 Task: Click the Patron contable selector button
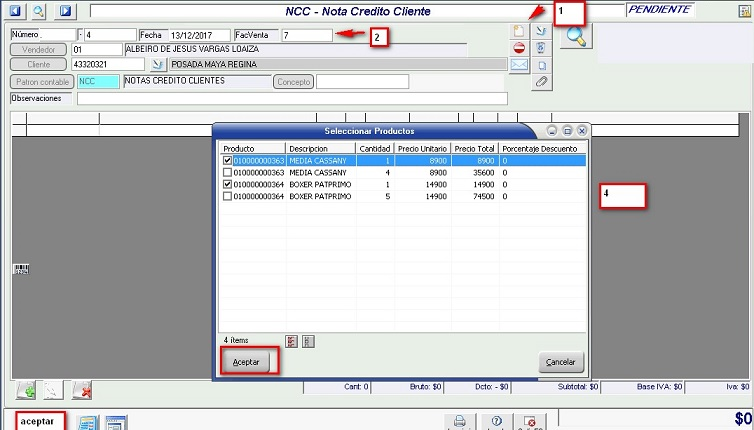tap(42, 82)
